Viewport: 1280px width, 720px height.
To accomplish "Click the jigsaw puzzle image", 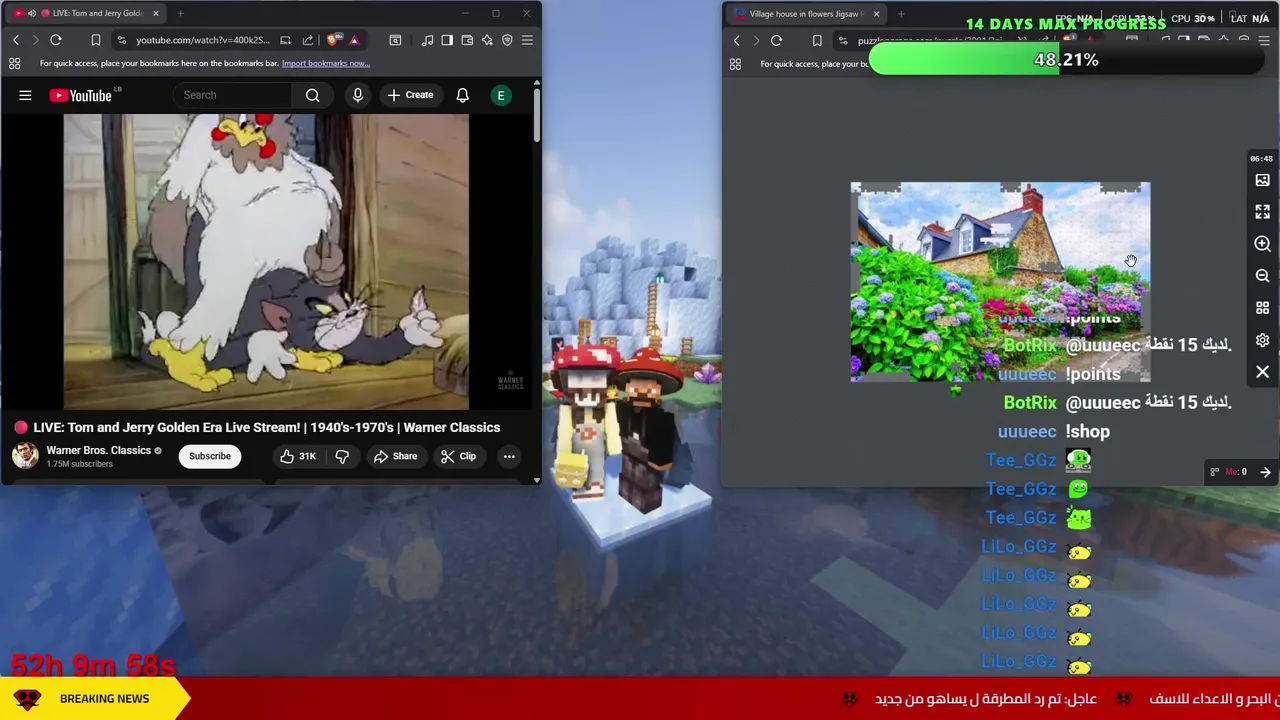I will [x=1000, y=282].
